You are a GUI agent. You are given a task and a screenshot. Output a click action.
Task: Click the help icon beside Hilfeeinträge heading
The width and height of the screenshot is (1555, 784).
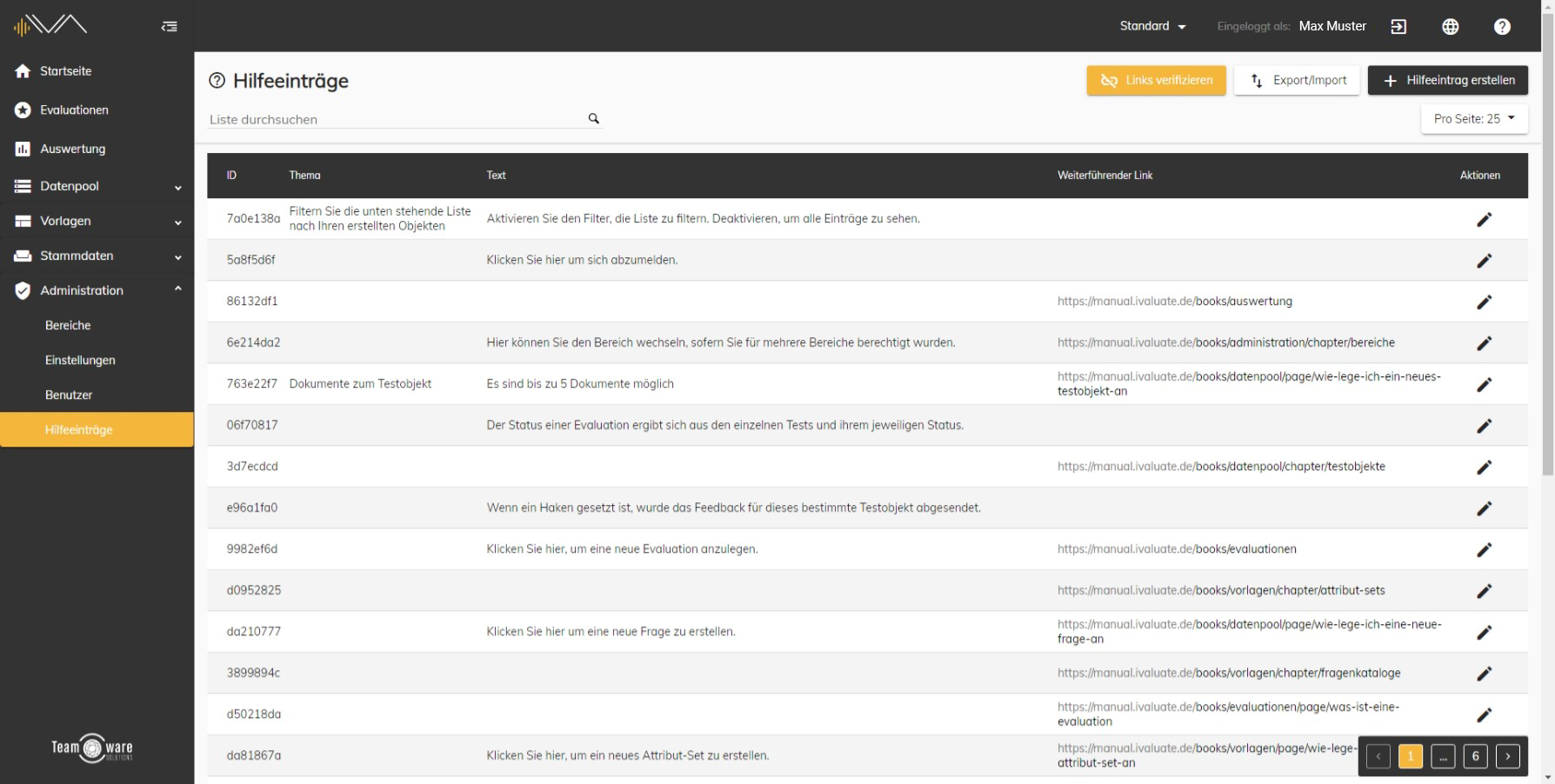tap(217, 81)
